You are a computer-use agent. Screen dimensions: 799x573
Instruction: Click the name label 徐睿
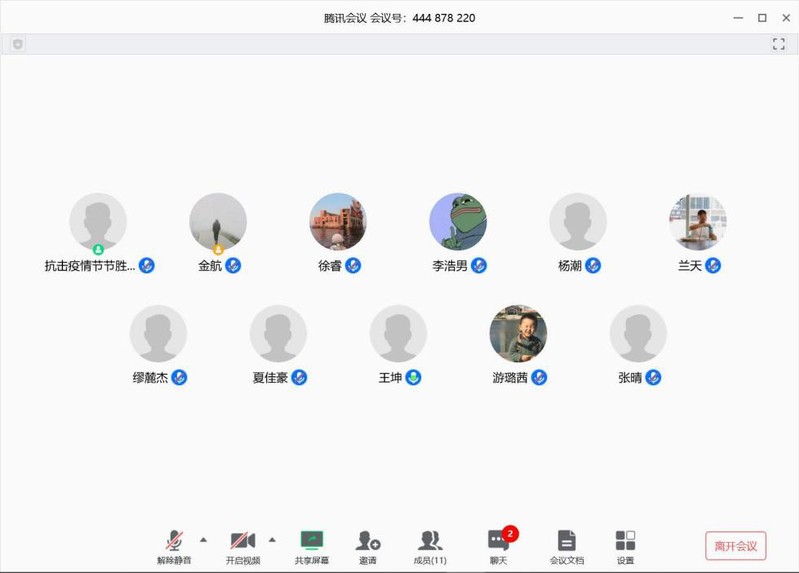(x=330, y=266)
